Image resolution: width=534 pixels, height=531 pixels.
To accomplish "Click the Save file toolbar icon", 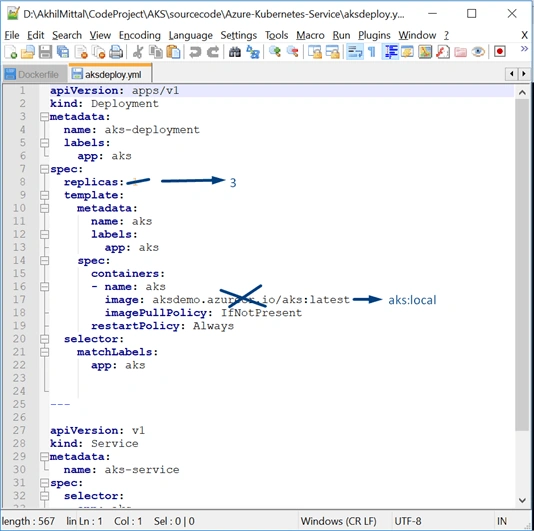I will tap(45, 52).
